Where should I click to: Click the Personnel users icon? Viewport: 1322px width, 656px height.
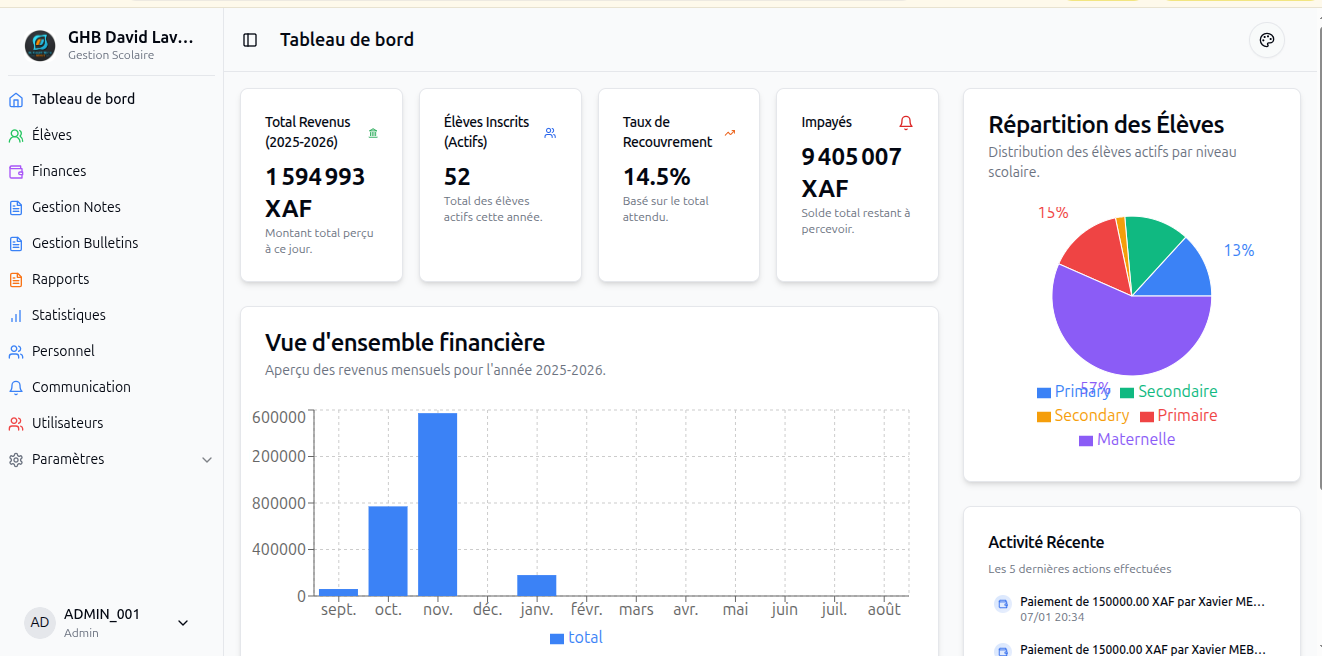16,351
